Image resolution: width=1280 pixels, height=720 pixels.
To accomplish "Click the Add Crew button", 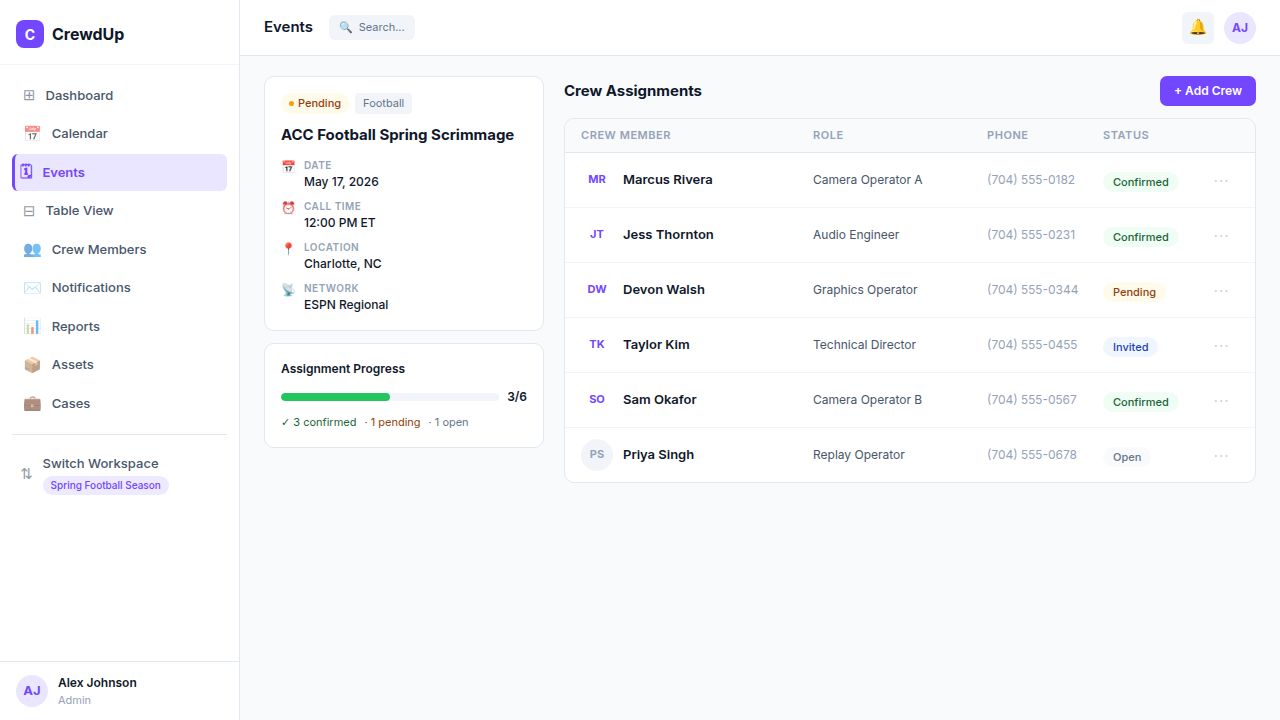I will [1208, 91].
